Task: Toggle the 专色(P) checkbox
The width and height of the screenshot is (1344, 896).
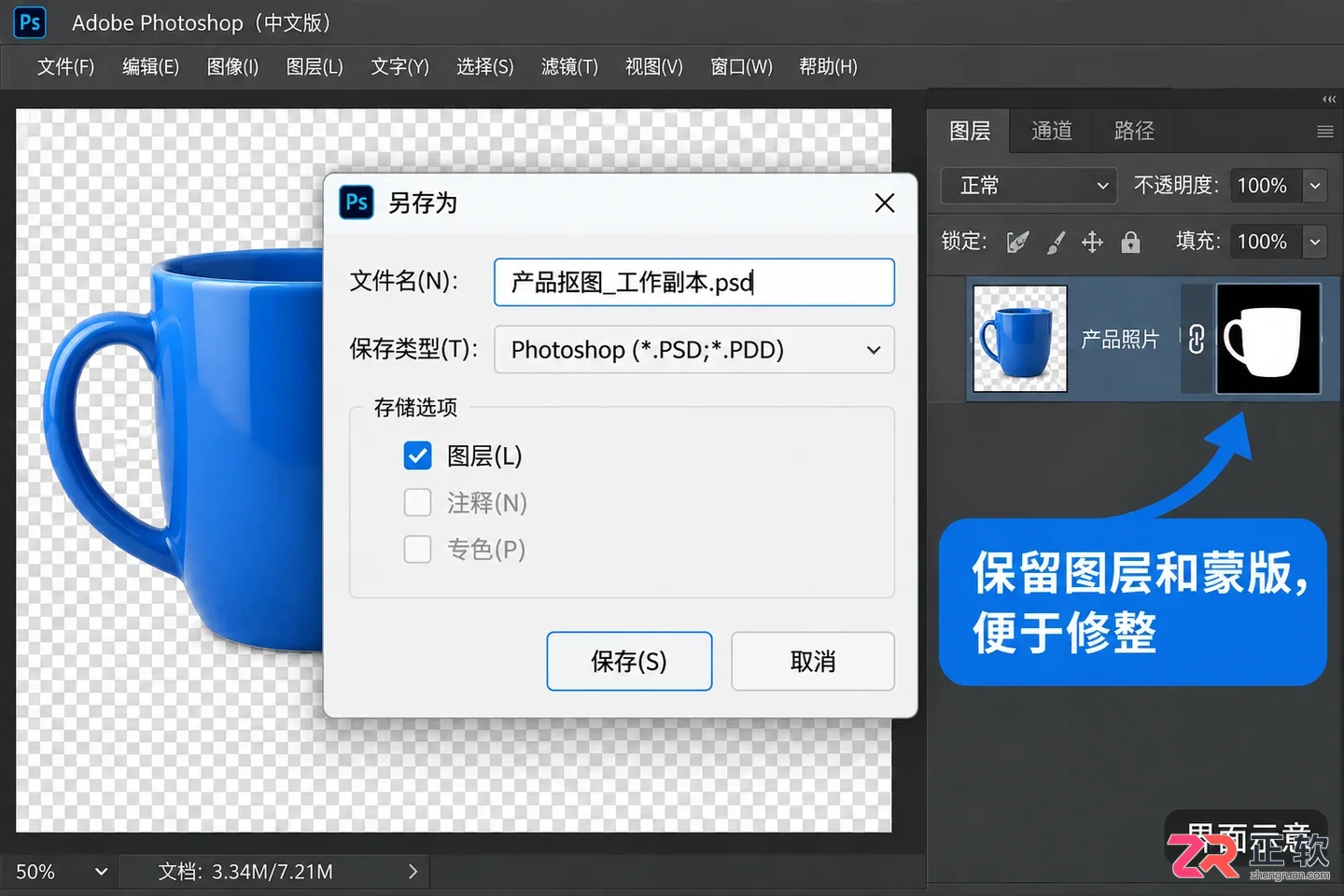Action: (x=417, y=549)
